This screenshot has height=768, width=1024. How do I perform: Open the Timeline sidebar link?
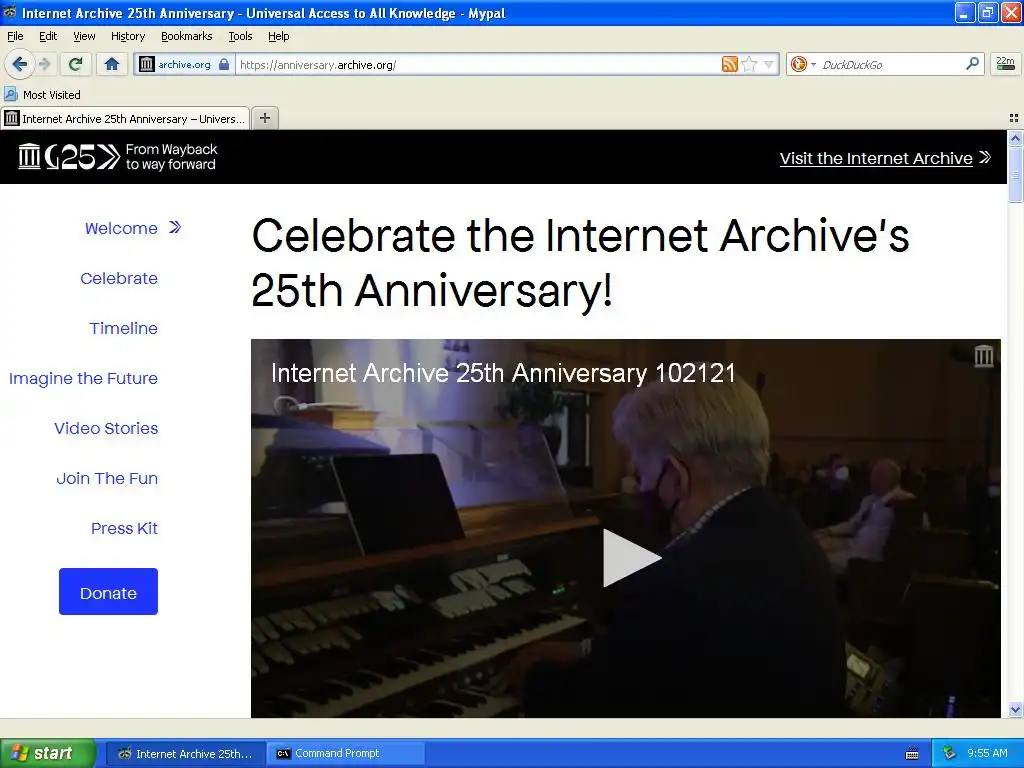123,328
